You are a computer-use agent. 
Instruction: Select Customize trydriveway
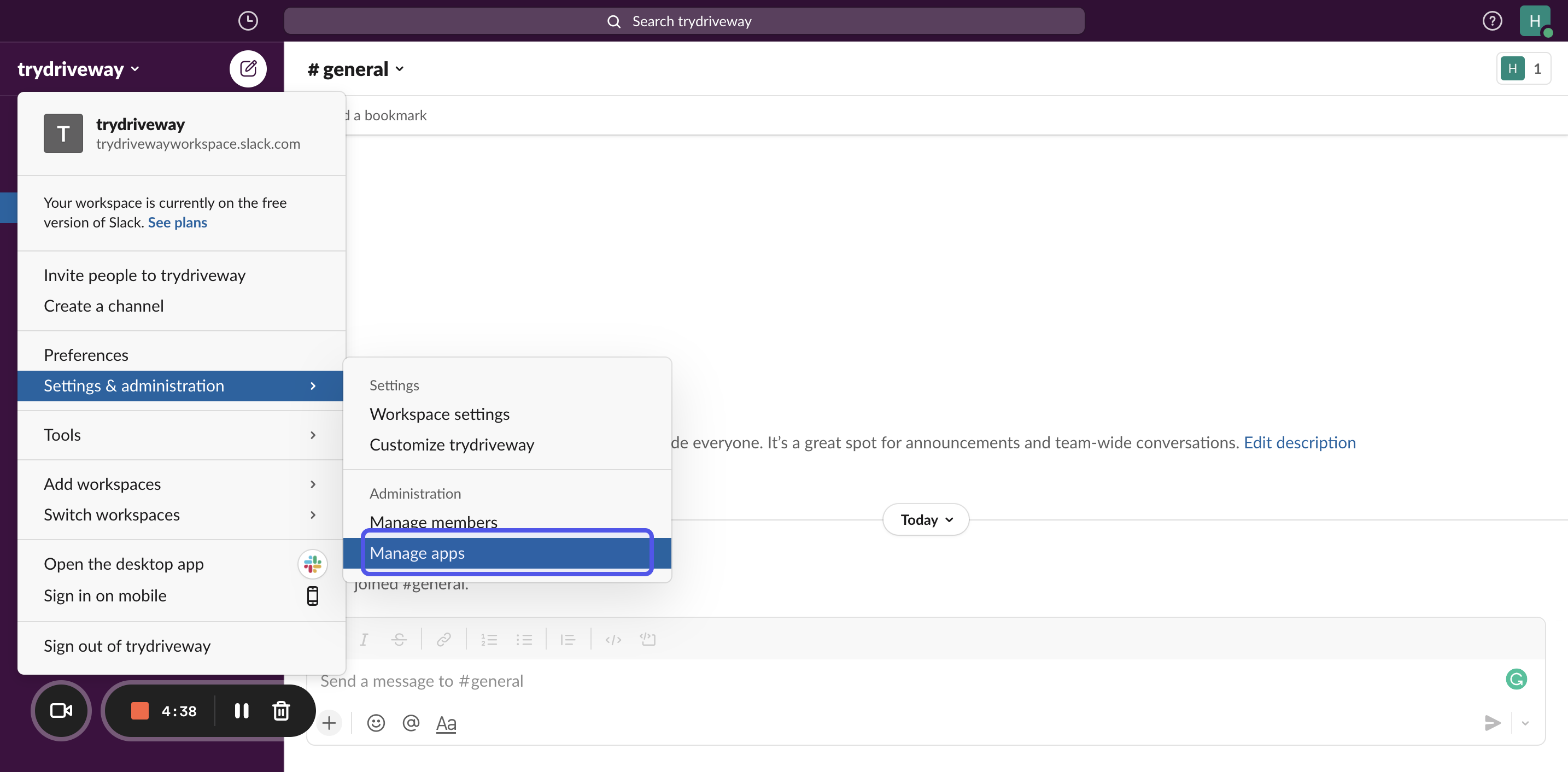[x=507, y=445]
